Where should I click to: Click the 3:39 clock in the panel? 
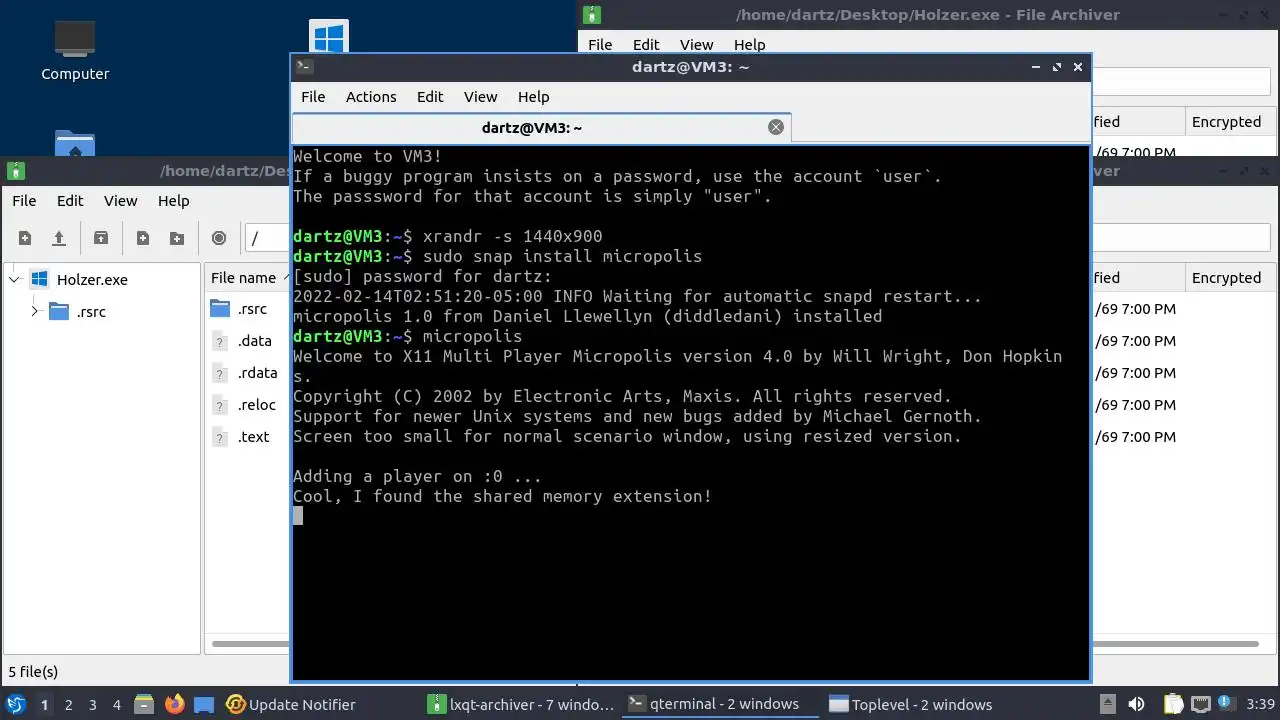click(1261, 705)
